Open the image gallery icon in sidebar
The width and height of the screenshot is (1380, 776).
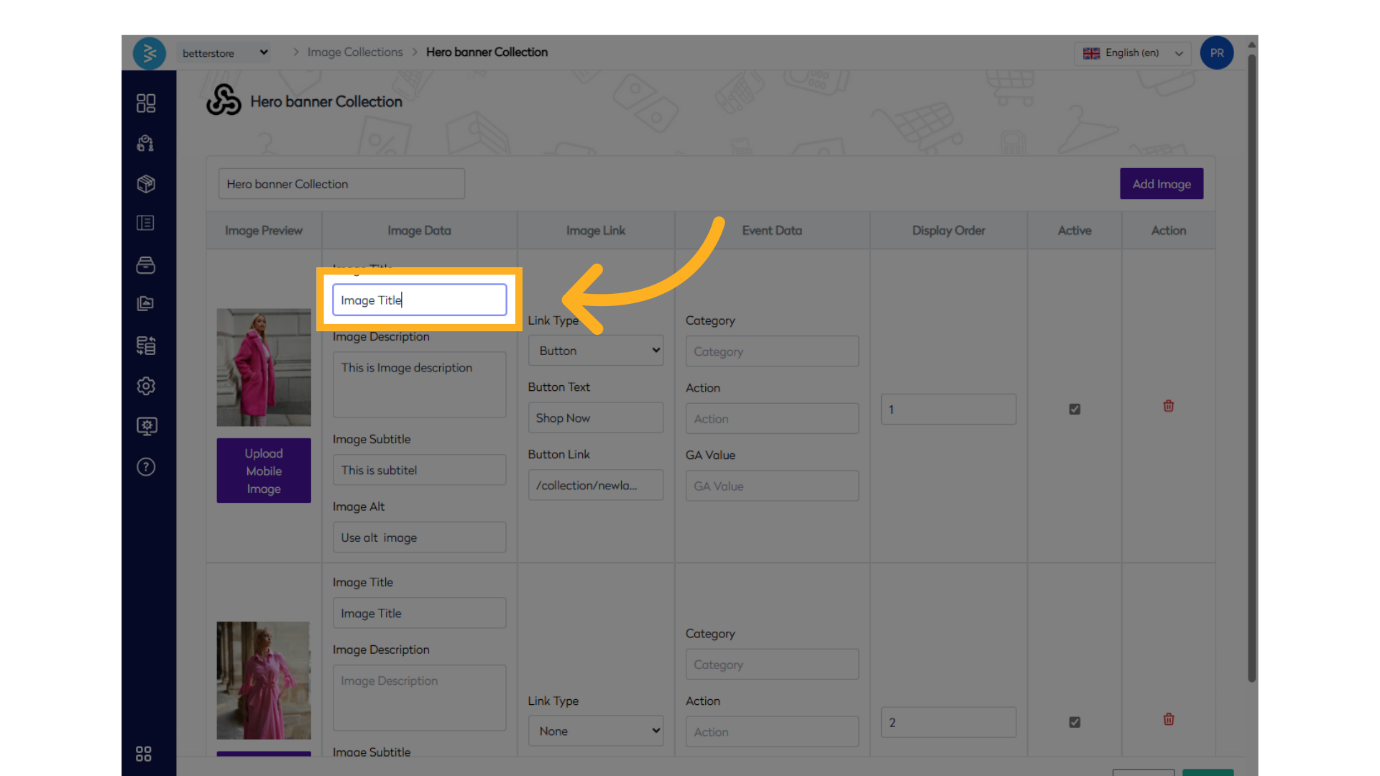tap(146, 304)
